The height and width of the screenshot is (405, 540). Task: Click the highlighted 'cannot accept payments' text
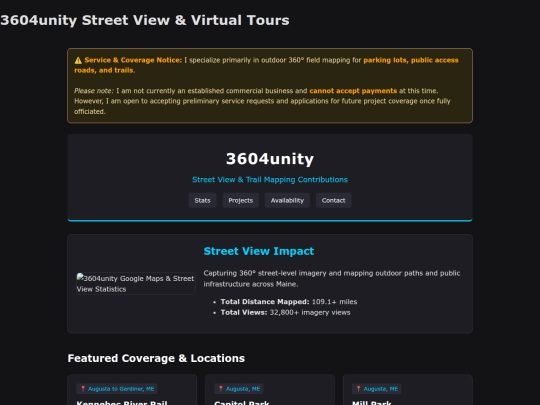coord(353,91)
